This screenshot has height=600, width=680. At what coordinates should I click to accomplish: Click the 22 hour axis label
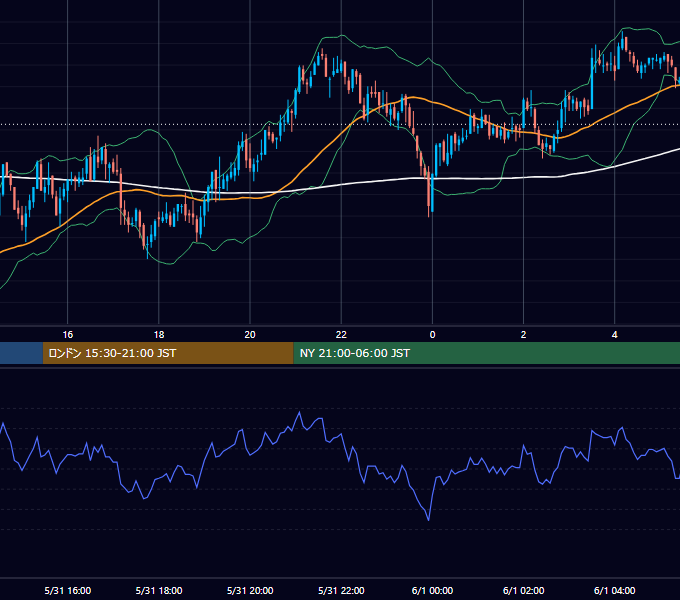point(341,335)
